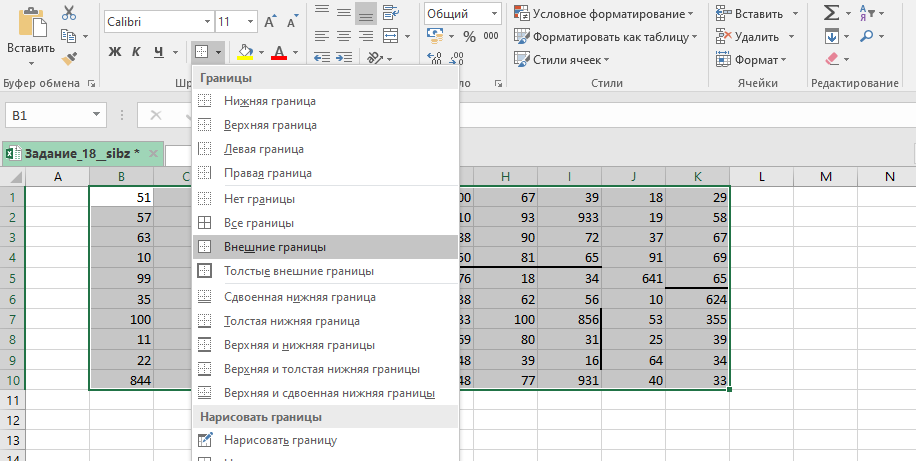Click the AutoSum sigma icon

click(831, 13)
